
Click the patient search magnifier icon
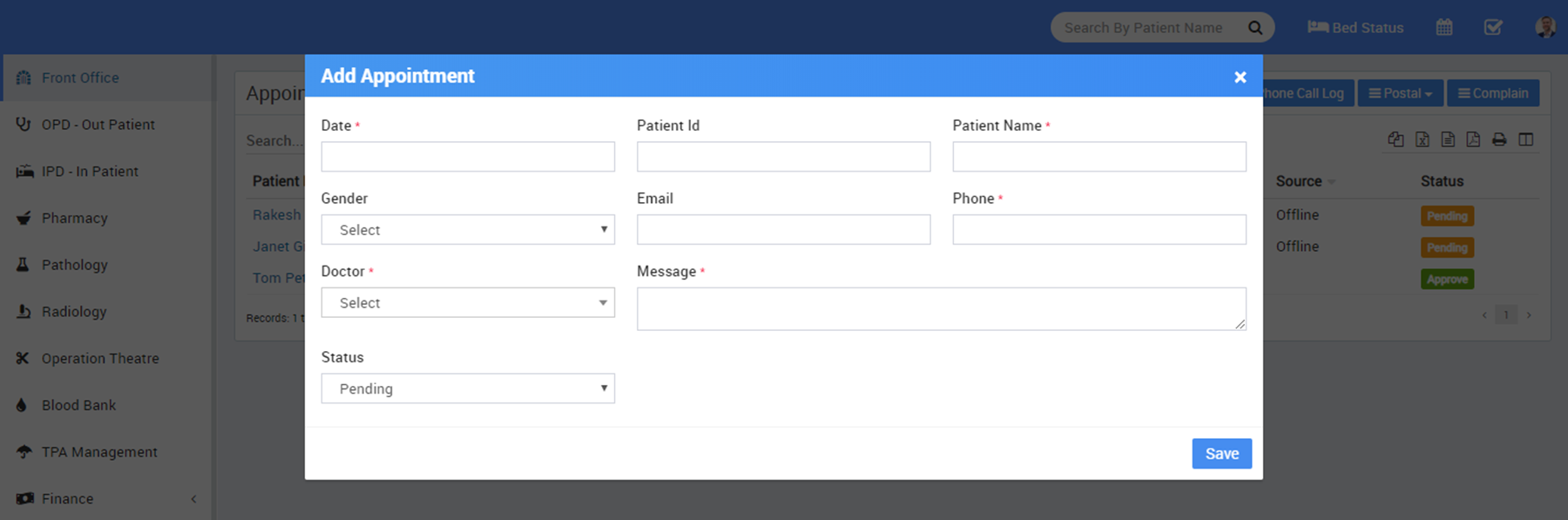coord(1254,28)
